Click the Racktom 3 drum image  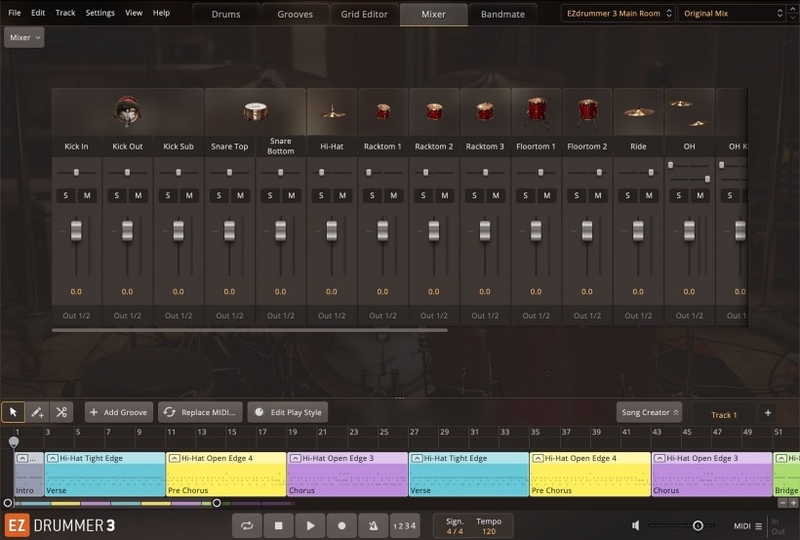point(485,111)
